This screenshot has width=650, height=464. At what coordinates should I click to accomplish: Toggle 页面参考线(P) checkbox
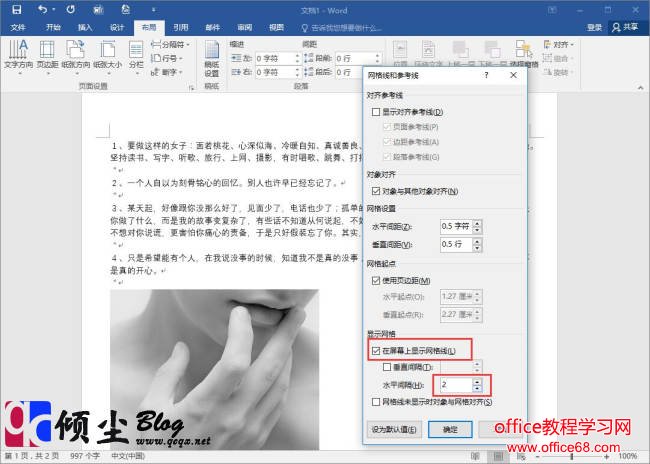click(x=387, y=127)
